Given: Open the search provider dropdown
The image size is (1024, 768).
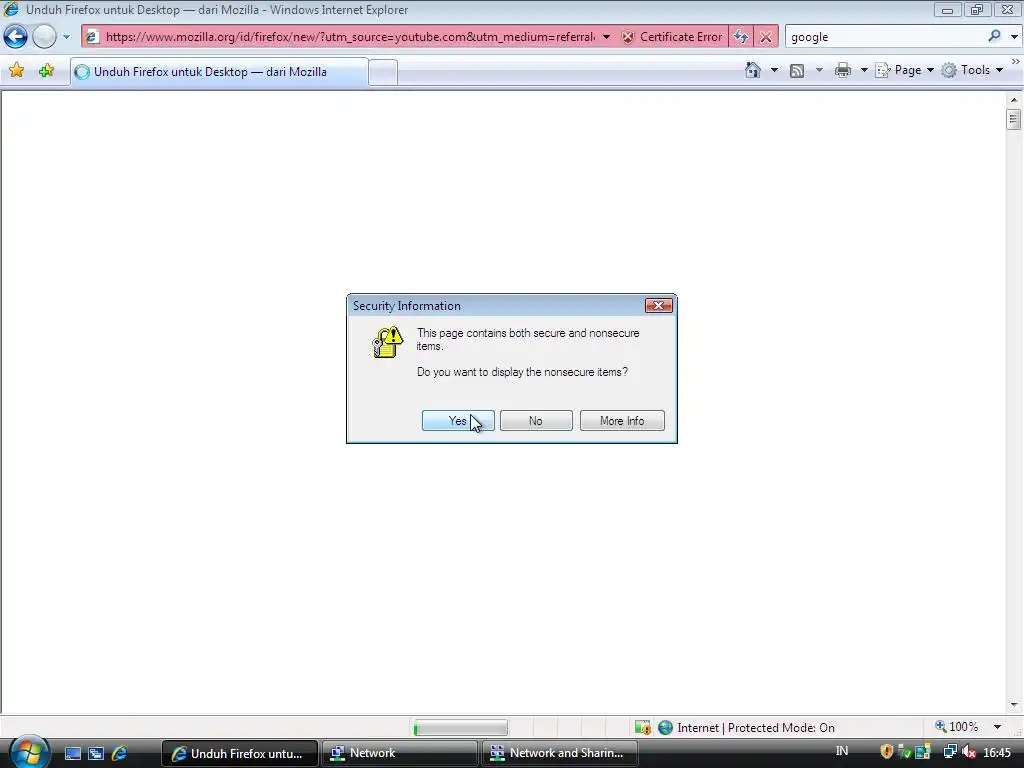Looking at the screenshot, I should click(1014, 37).
